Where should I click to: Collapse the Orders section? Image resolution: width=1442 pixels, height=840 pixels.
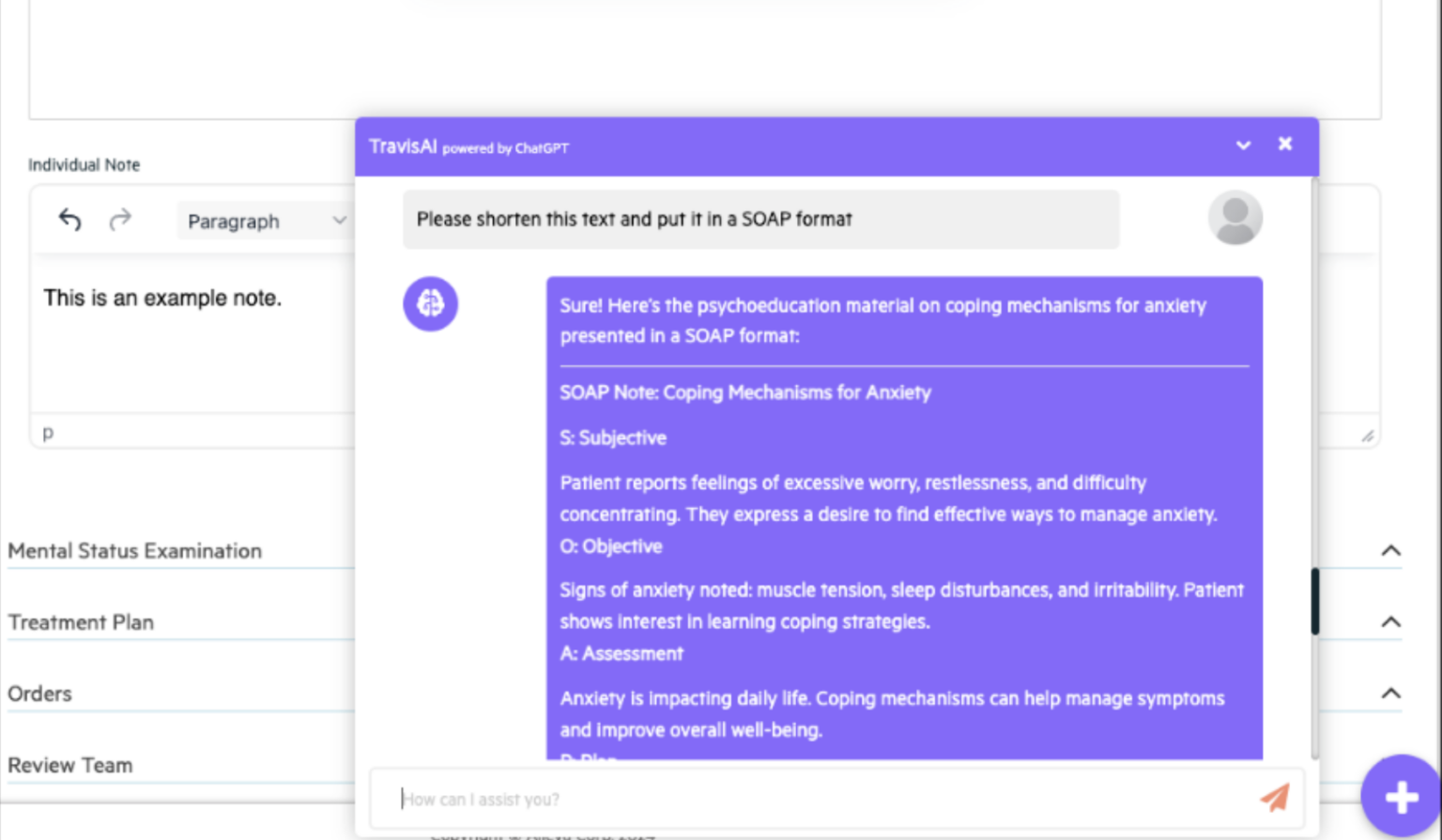(1390, 693)
